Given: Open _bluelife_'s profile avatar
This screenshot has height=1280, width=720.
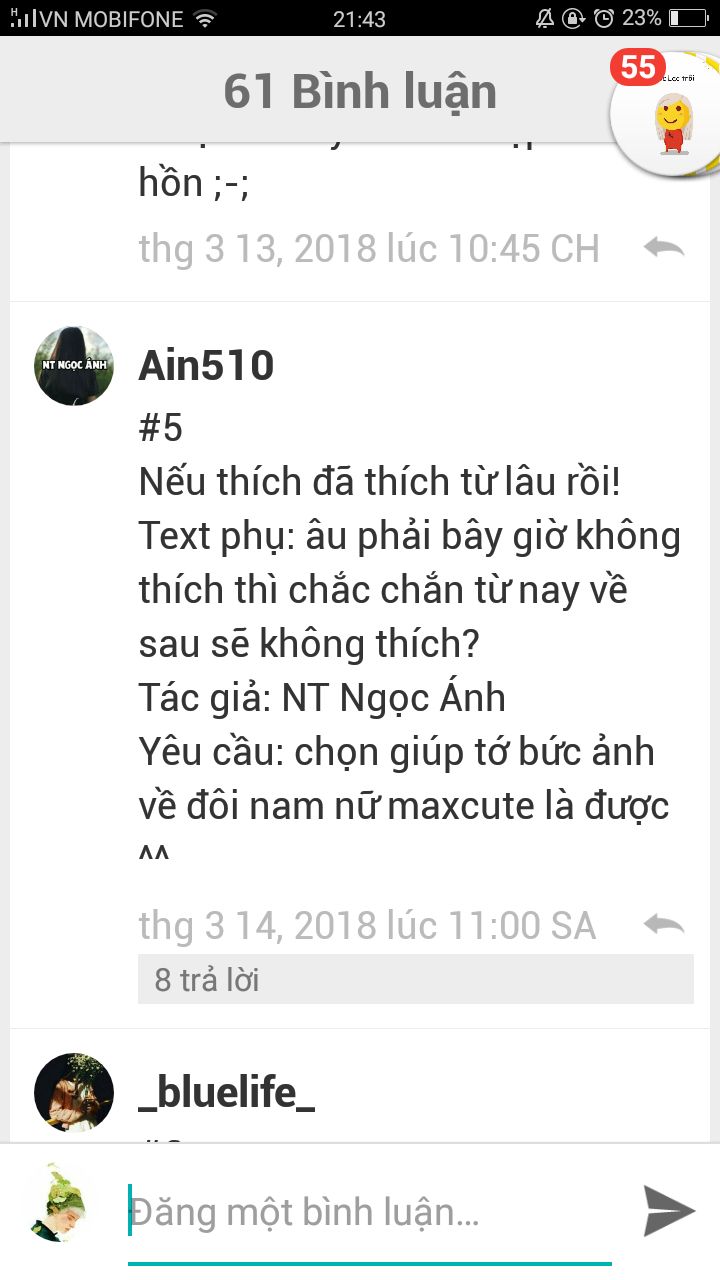Looking at the screenshot, I should point(74,1092).
